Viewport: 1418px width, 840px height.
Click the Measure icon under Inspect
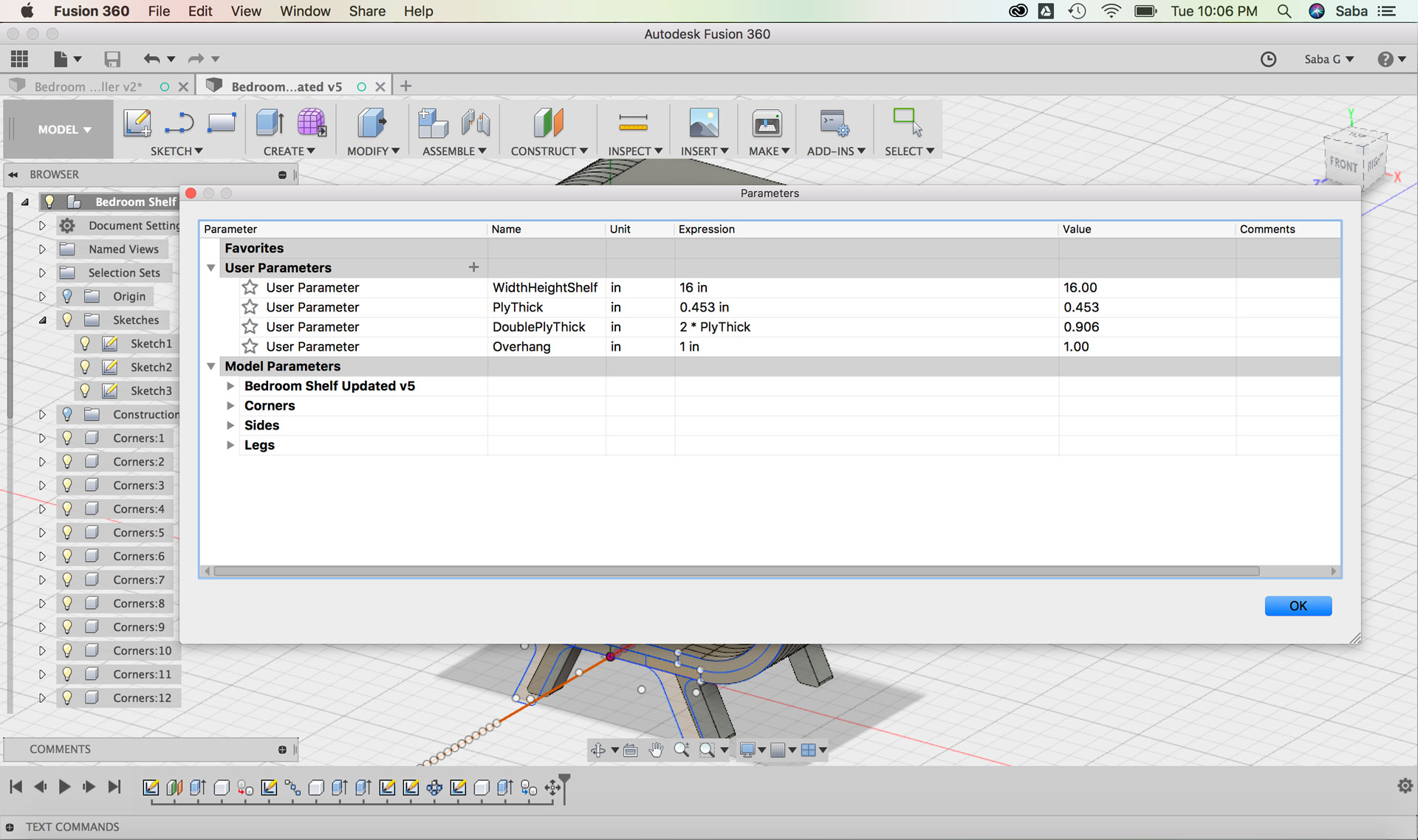point(633,123)
